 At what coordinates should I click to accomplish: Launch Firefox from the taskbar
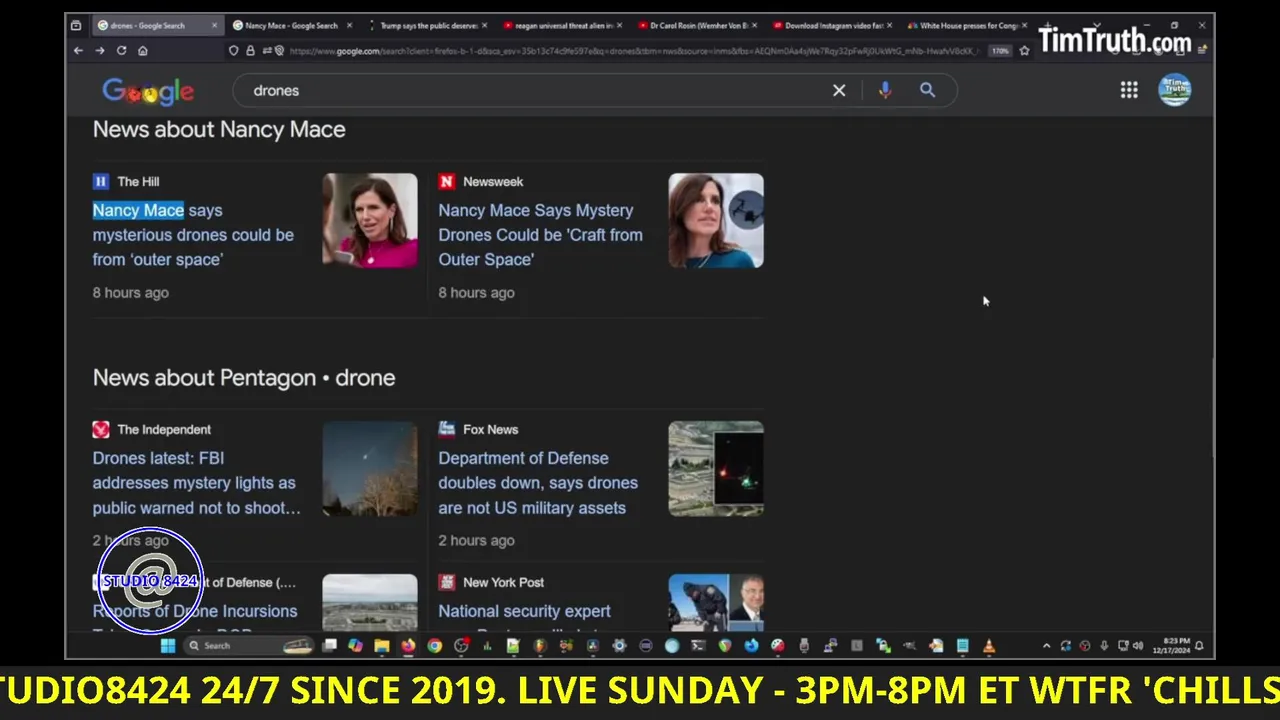coord(408,646)
